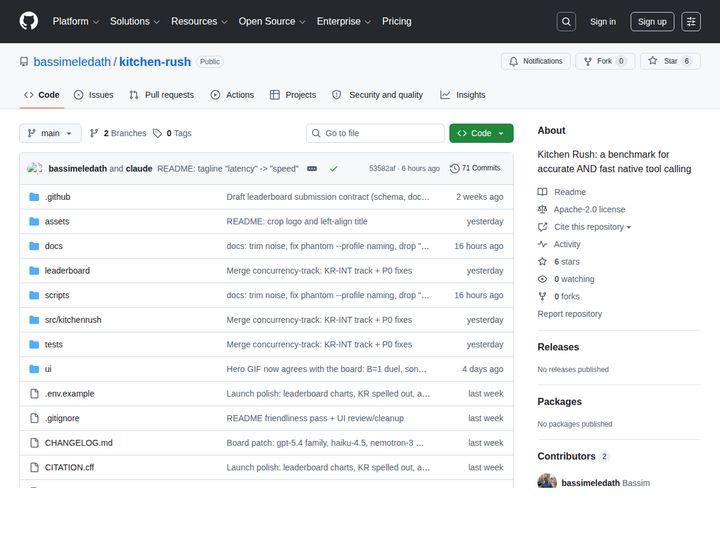
Task: Open the Releases heading link
Action: 558,347
